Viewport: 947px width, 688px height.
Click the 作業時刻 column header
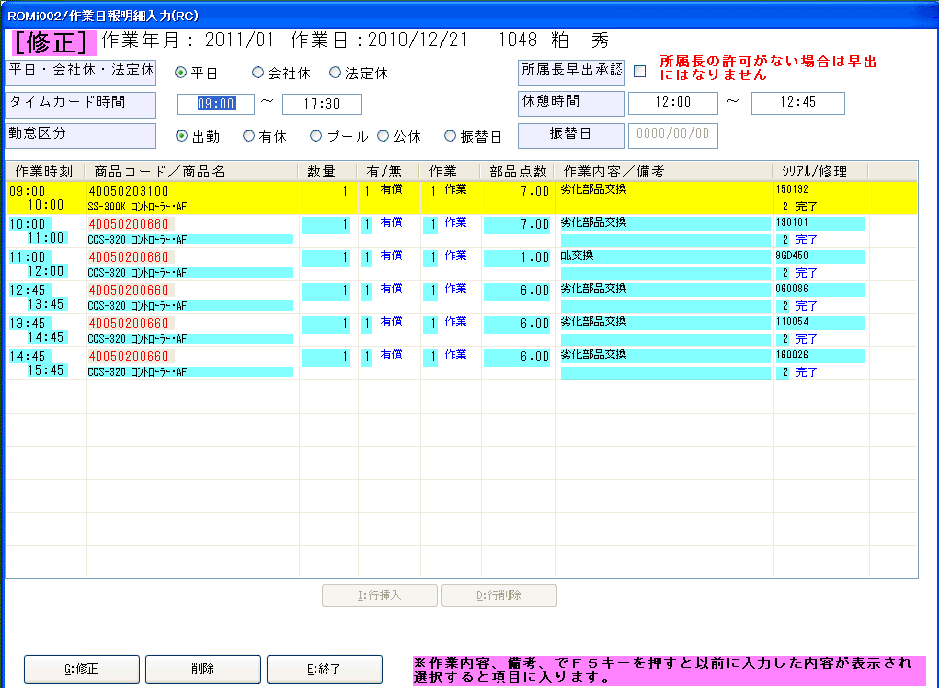45,172
